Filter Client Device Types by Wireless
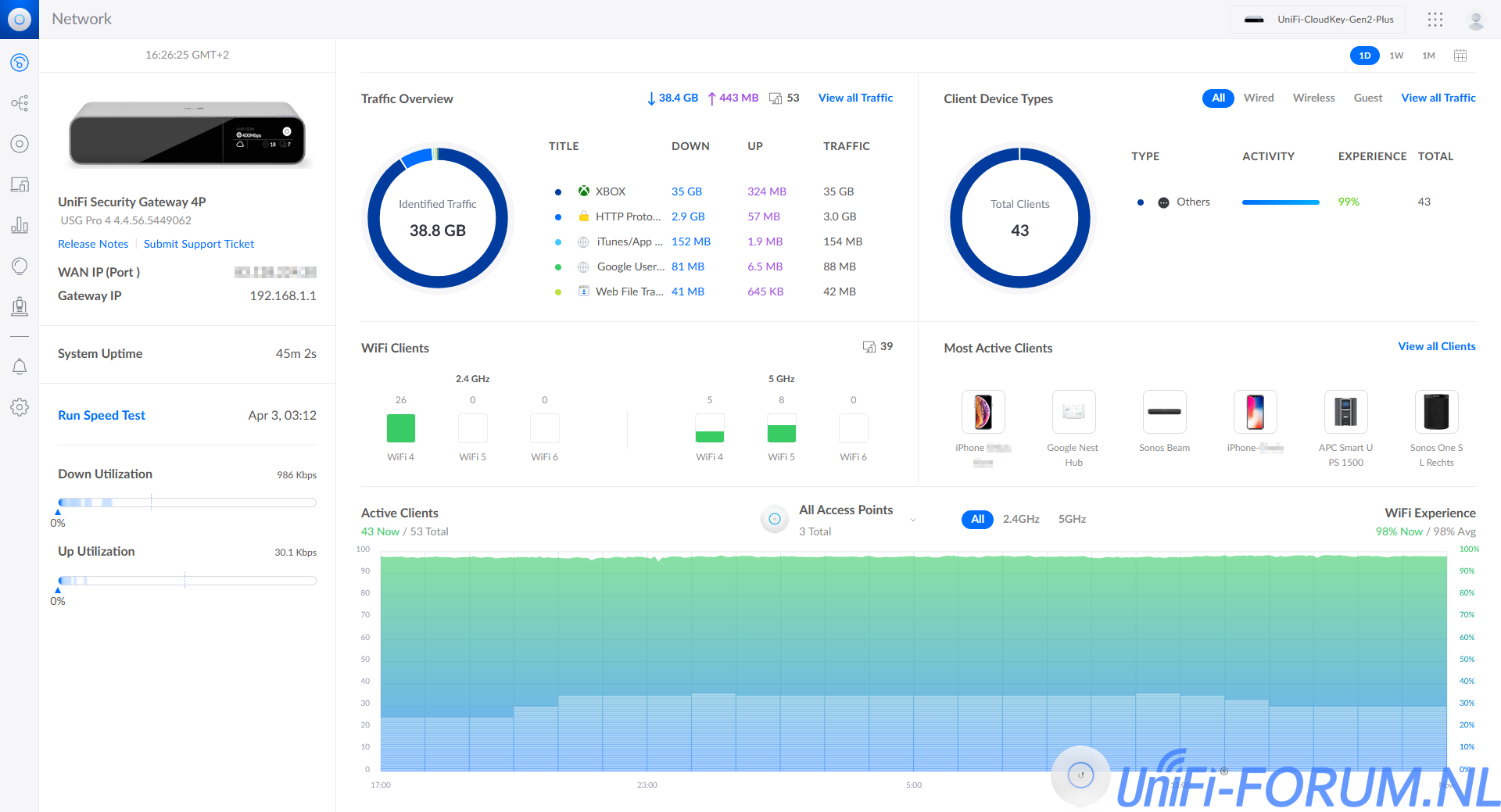Image resolution: width=1501 pixels, height=812 pixels. [1313, 98]
